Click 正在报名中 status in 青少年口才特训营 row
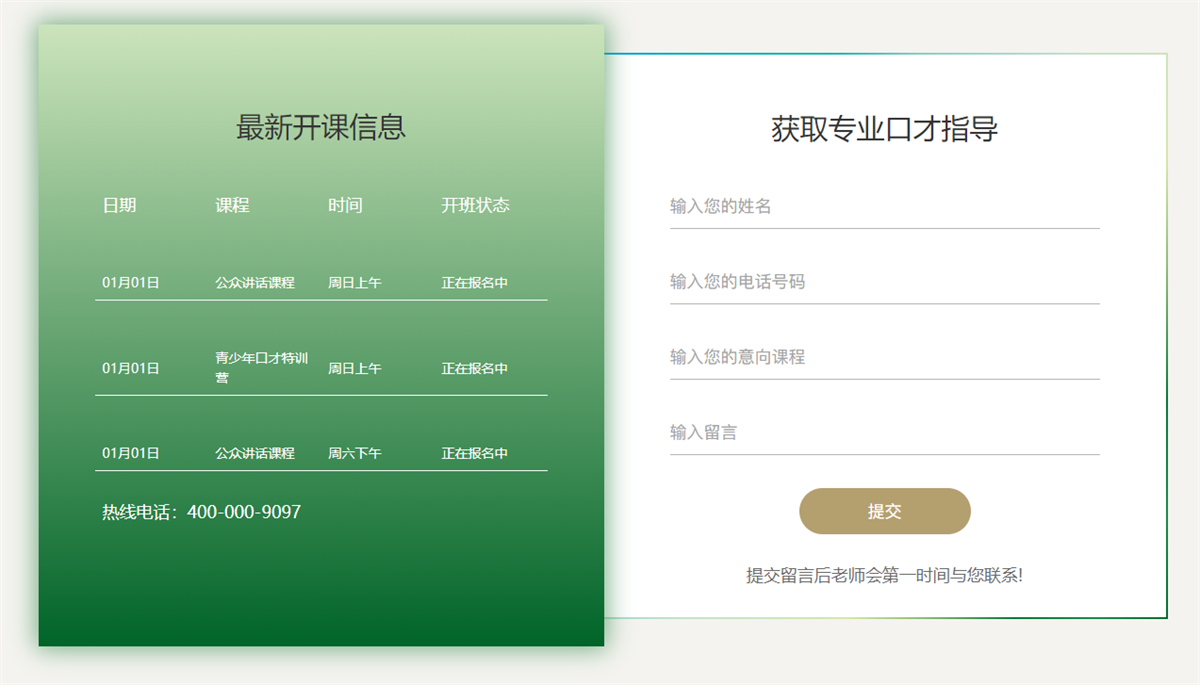Viewport: 1200px width, 685px height. click(475, 368)
